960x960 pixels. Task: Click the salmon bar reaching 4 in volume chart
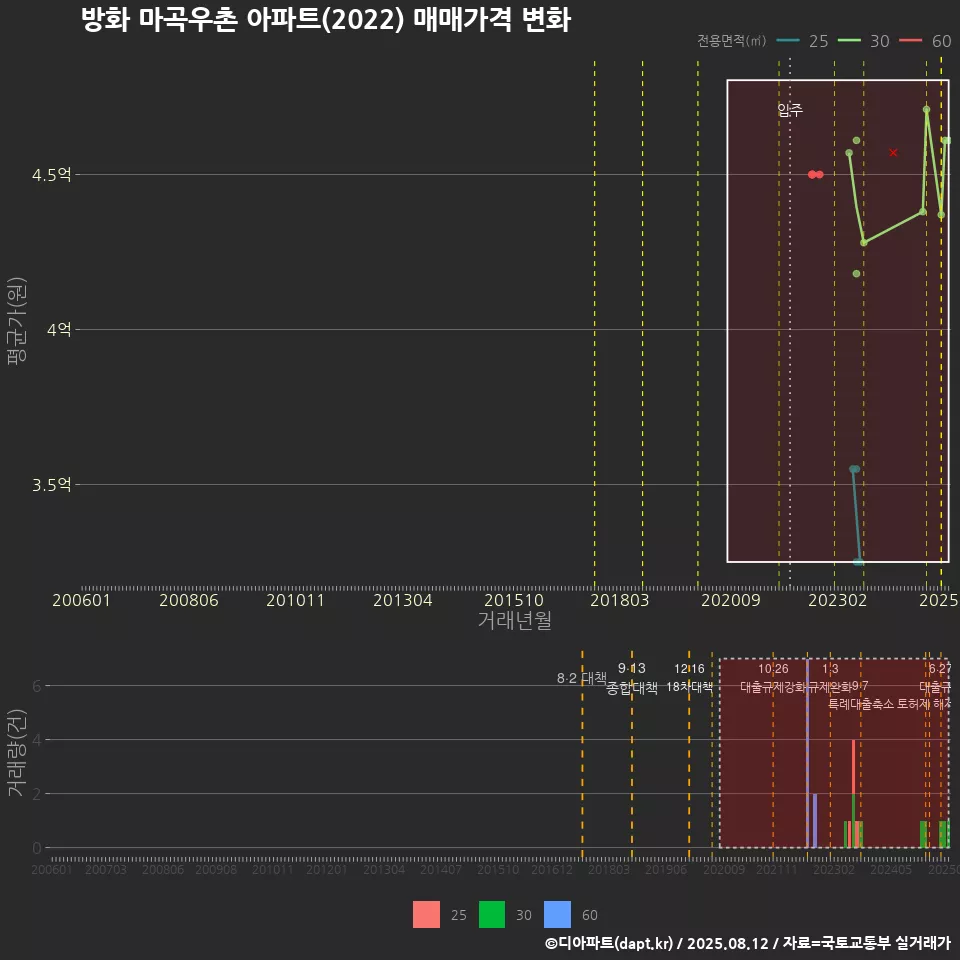tap(853, 767)
